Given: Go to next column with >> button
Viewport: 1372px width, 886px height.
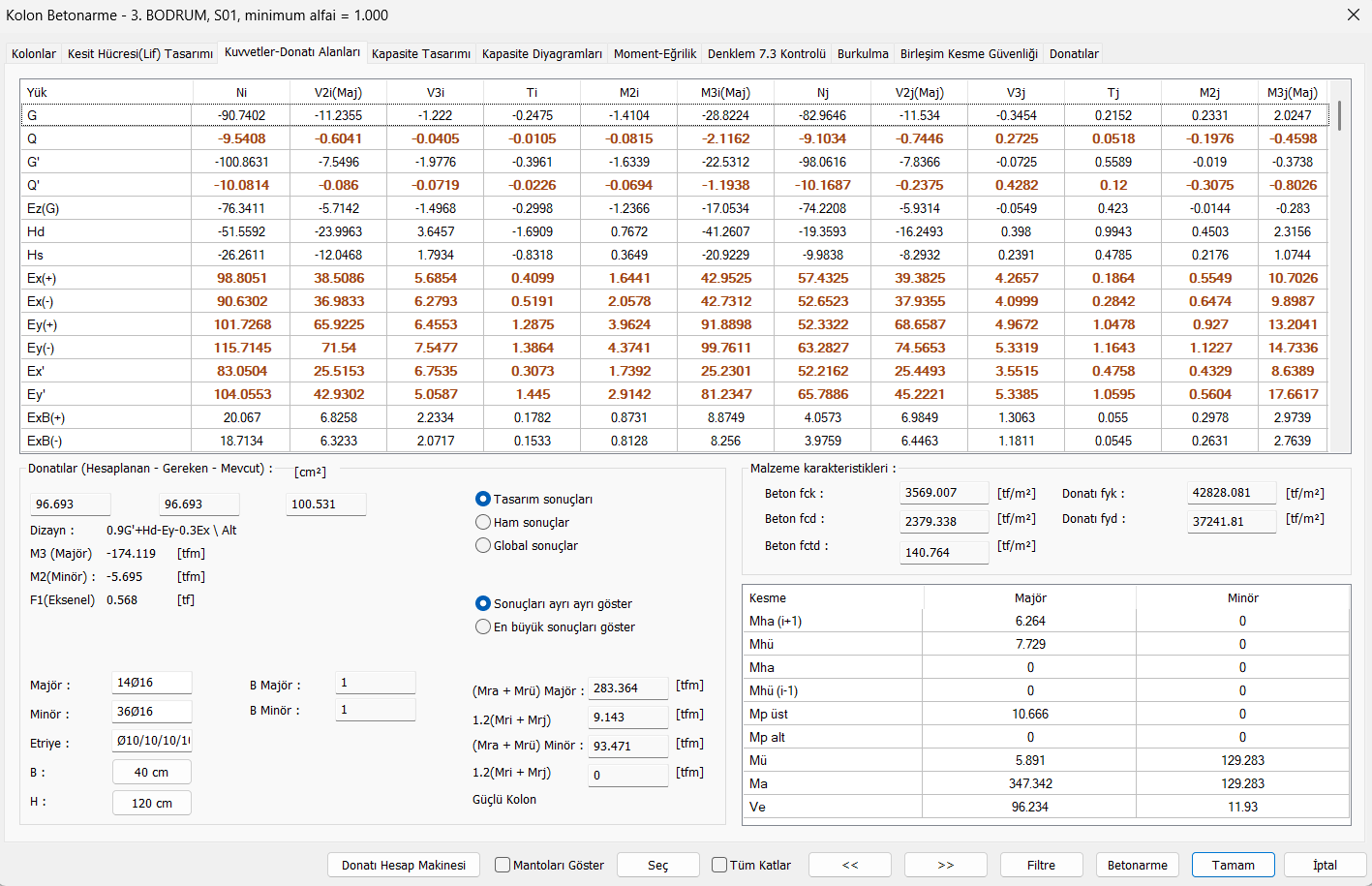Looking at the screenshot, I should click(945, 865).
